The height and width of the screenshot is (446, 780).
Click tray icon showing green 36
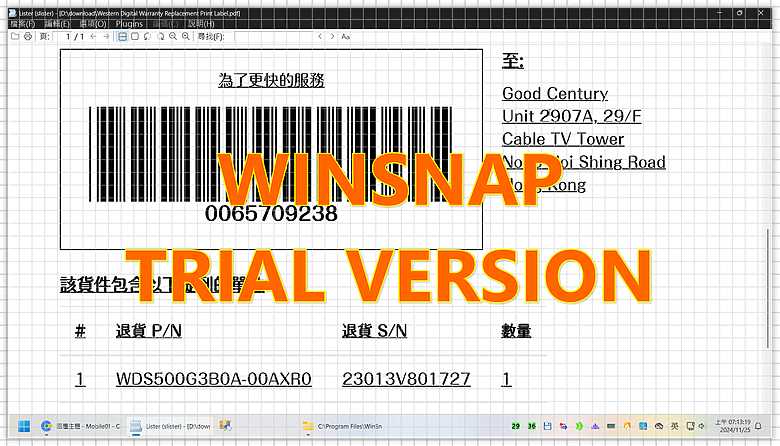coord(531,426)
